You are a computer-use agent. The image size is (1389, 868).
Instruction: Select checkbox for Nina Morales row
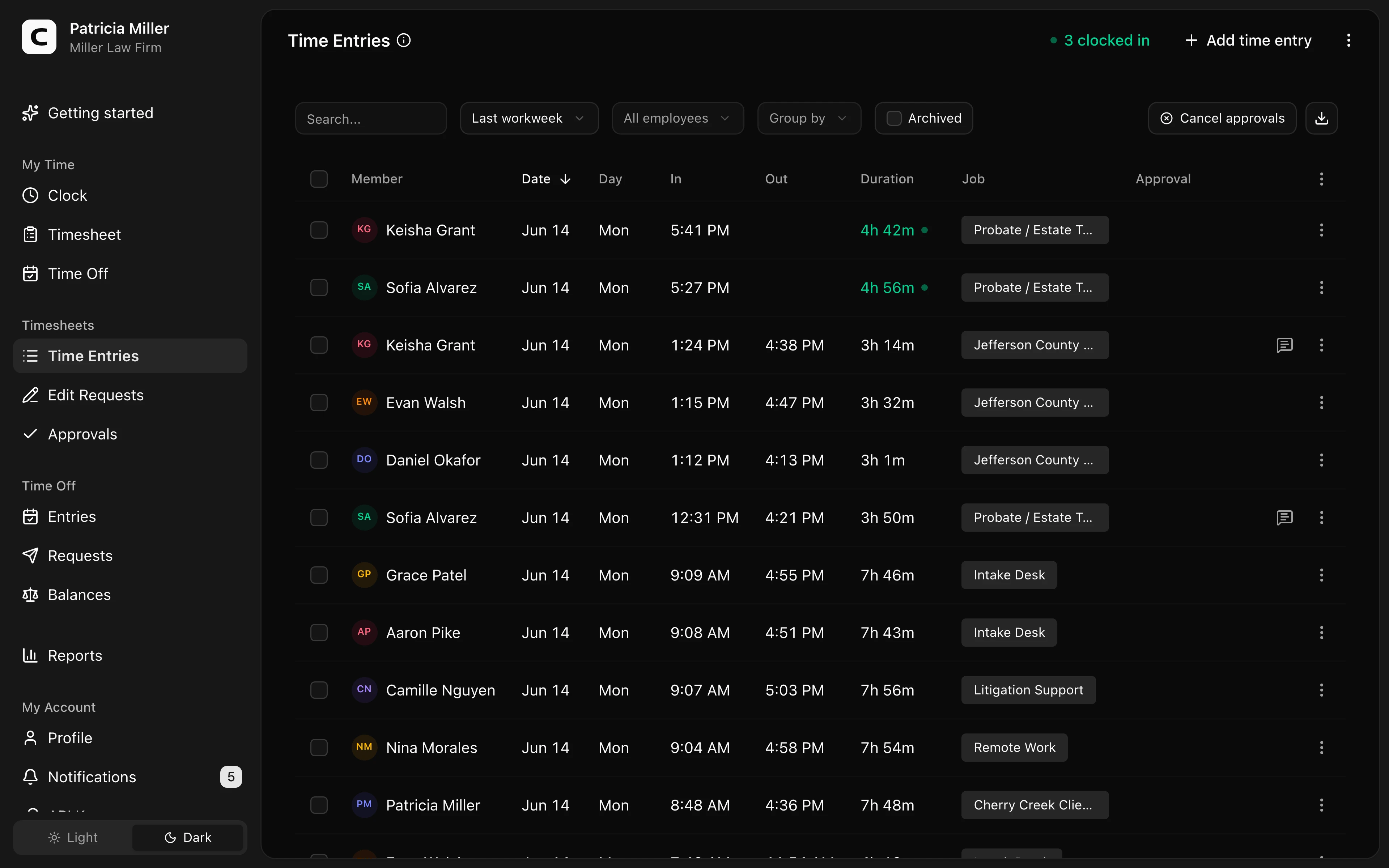tap(319, 748)
